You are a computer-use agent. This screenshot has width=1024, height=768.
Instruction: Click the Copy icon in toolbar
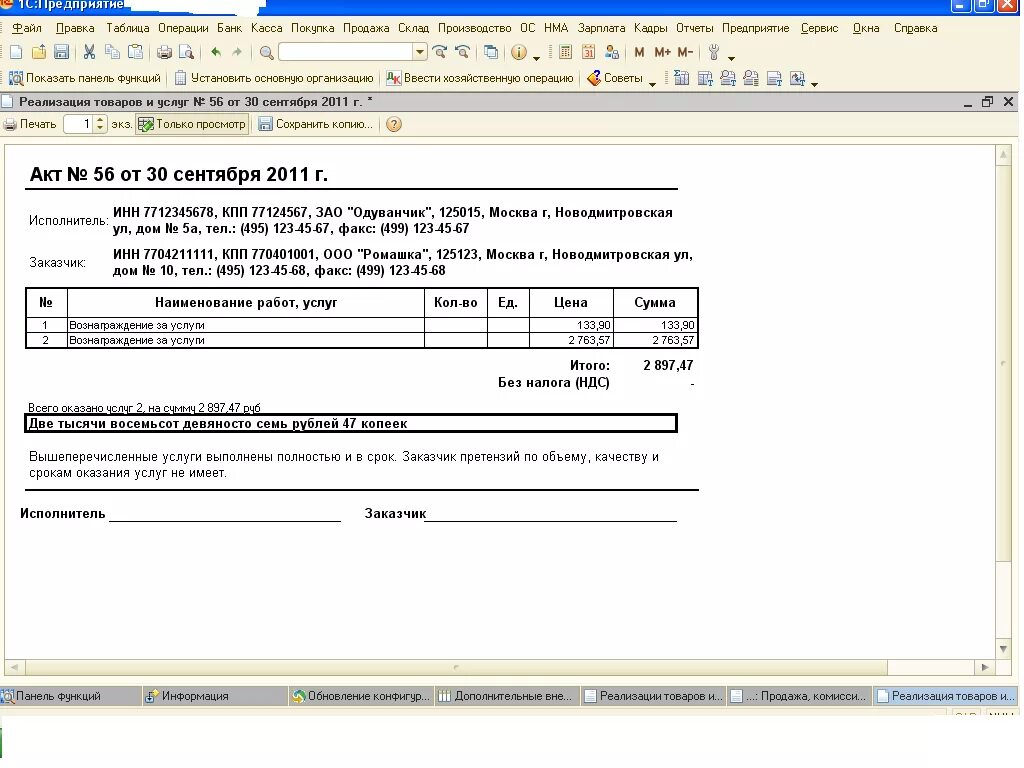tap(112, 52)
